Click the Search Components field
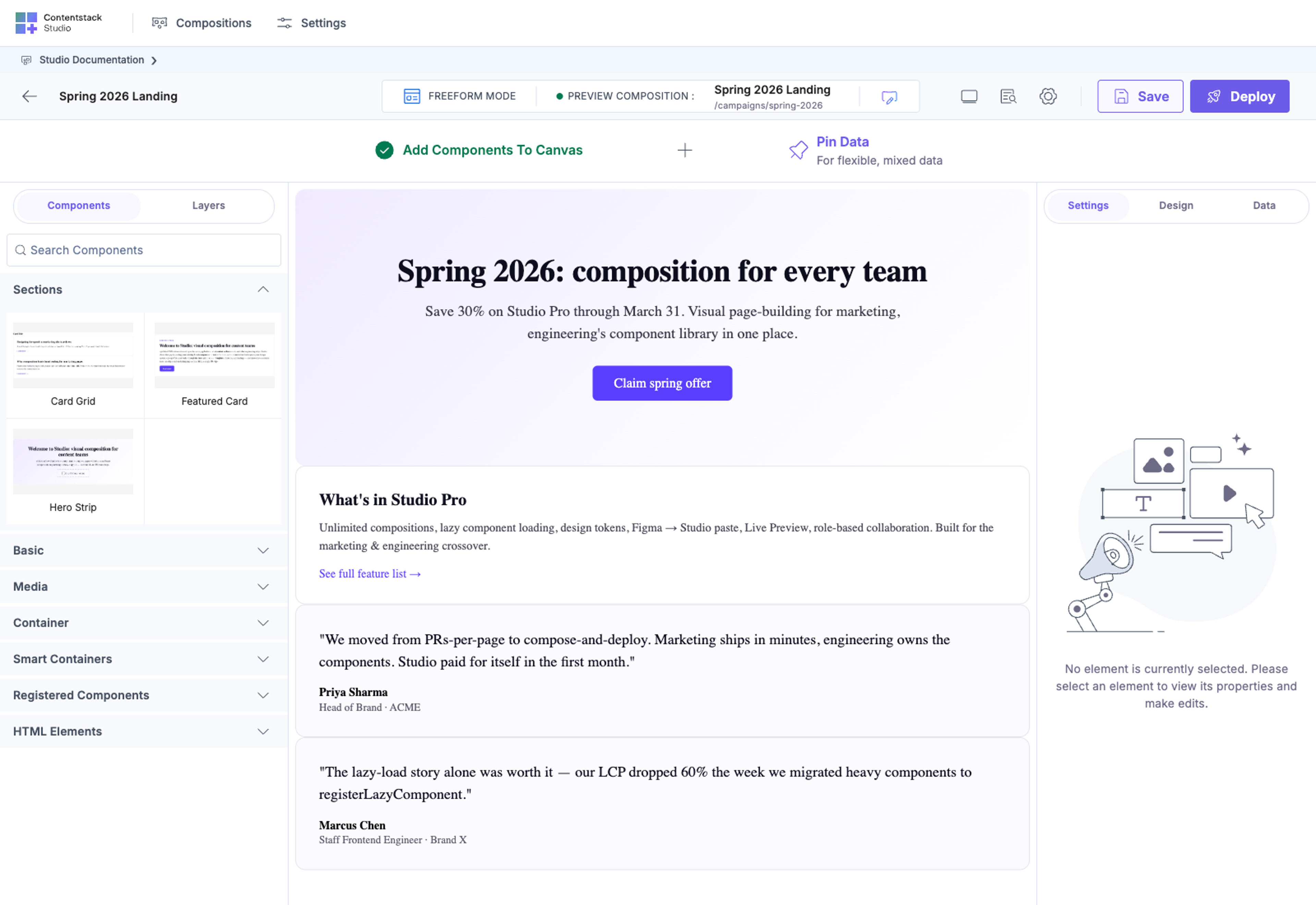The image size is (1316, 905). point(144,250)
